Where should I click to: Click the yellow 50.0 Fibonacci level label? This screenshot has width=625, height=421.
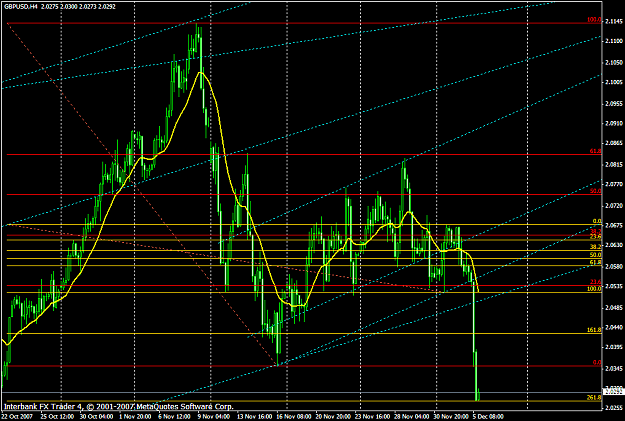tap(596, 255)
